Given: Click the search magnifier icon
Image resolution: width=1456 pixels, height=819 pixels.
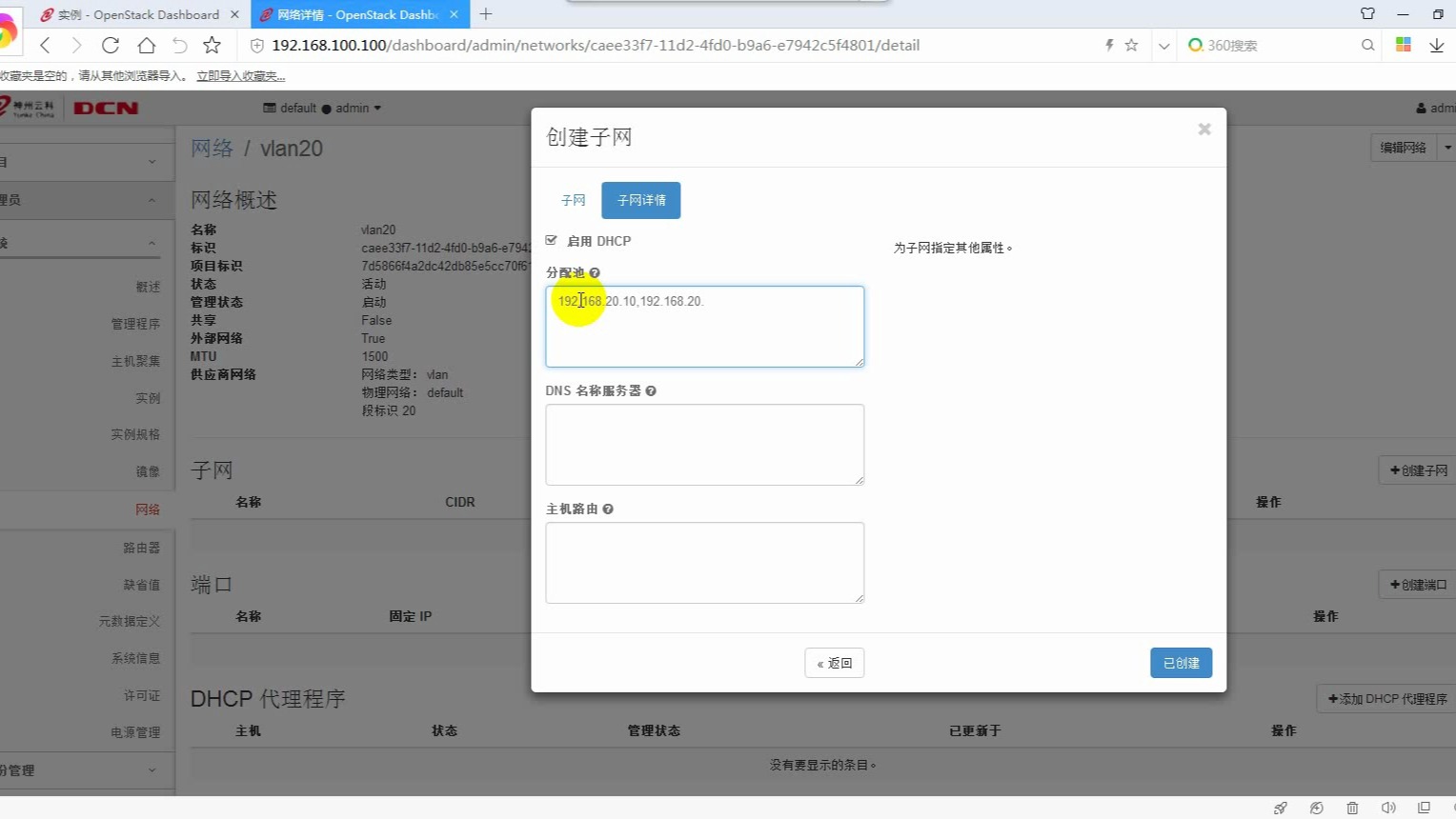Looking at the screenshot, I should pos(1367,45).
